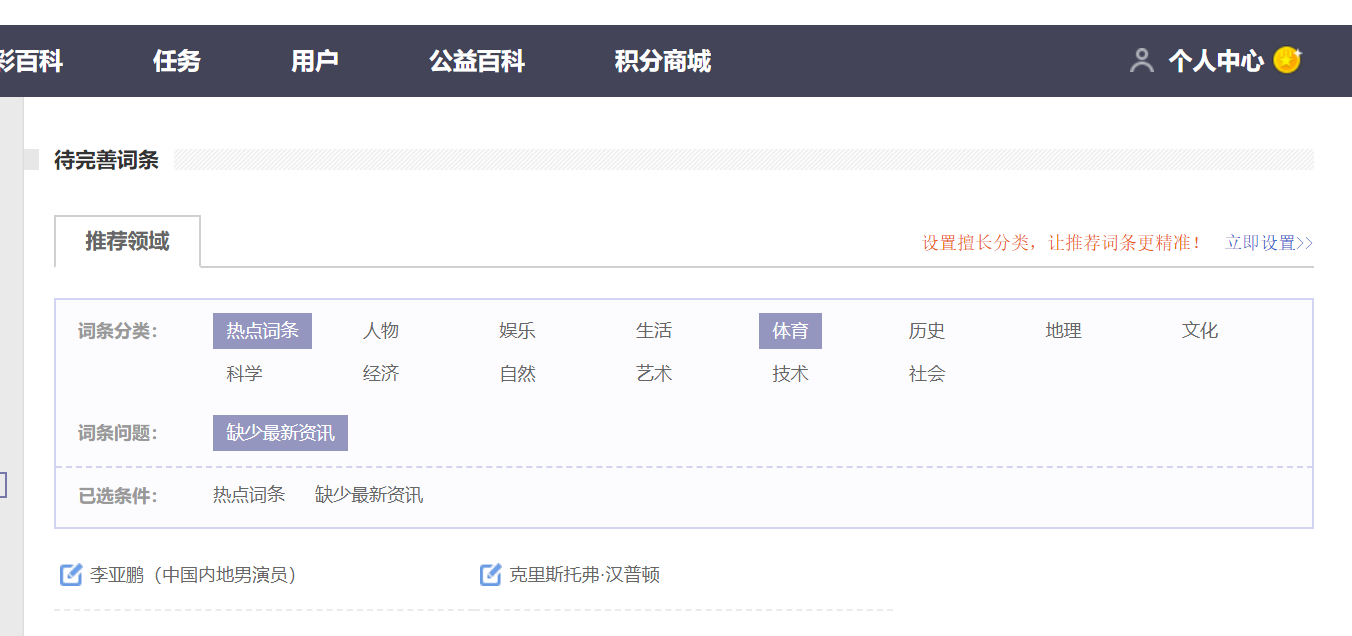Screen dimensions: 1352x636
Task: Enable the 历史 category filter
Action: point(926,330)
